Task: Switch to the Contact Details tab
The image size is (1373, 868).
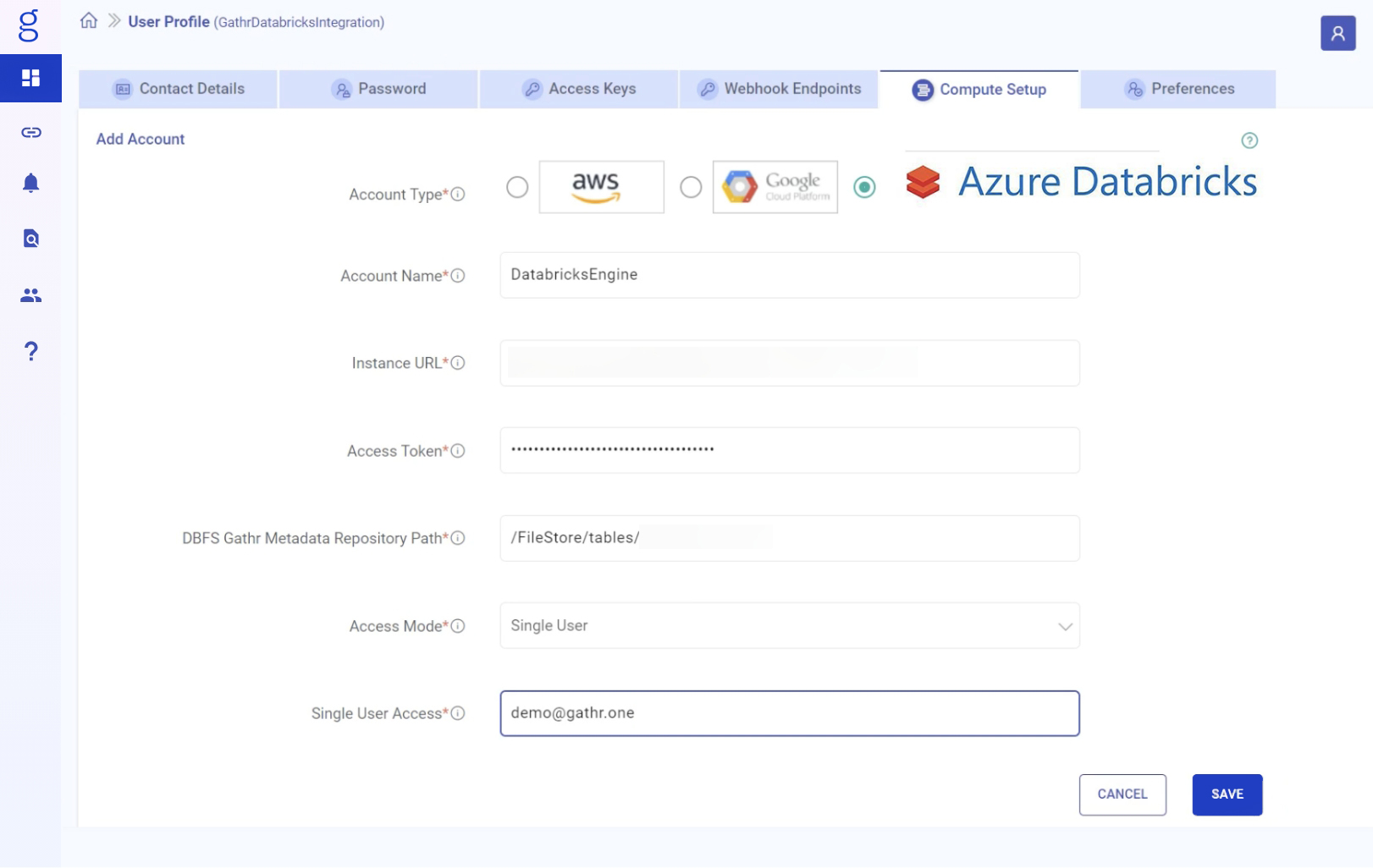Action: (x=178, y=89)
